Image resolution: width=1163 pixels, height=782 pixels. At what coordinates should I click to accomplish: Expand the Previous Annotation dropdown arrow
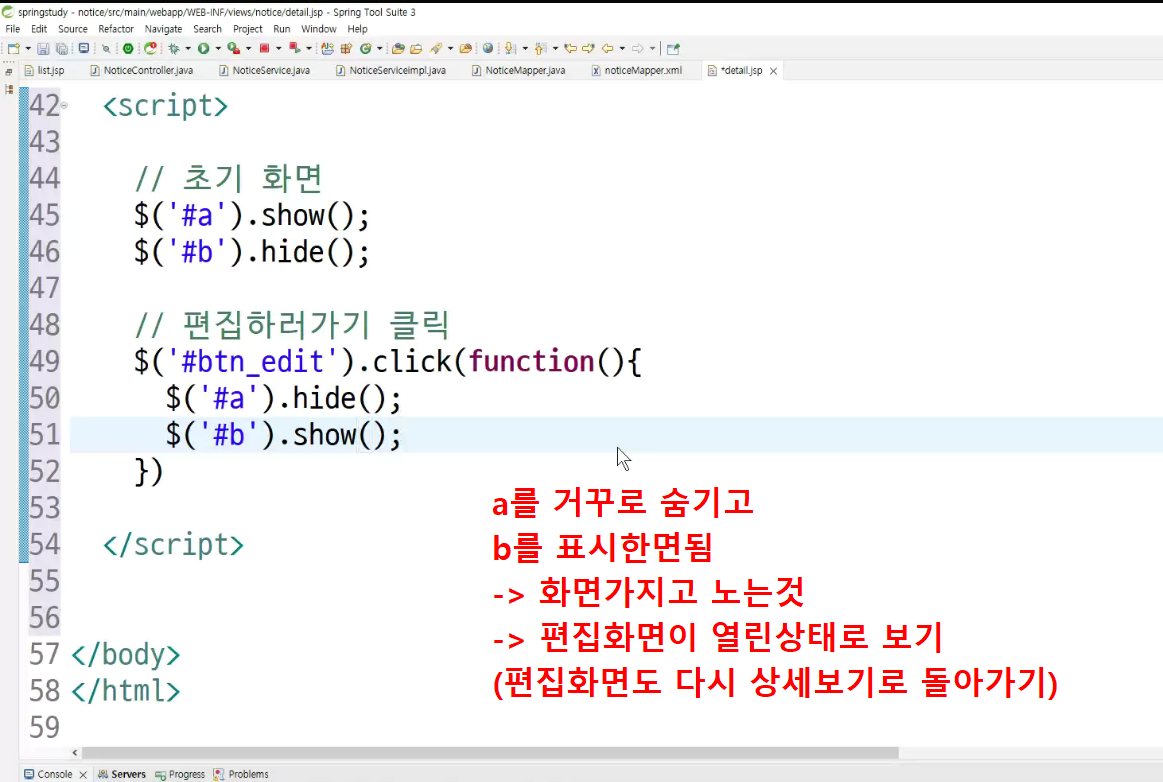tap(556, 48)
